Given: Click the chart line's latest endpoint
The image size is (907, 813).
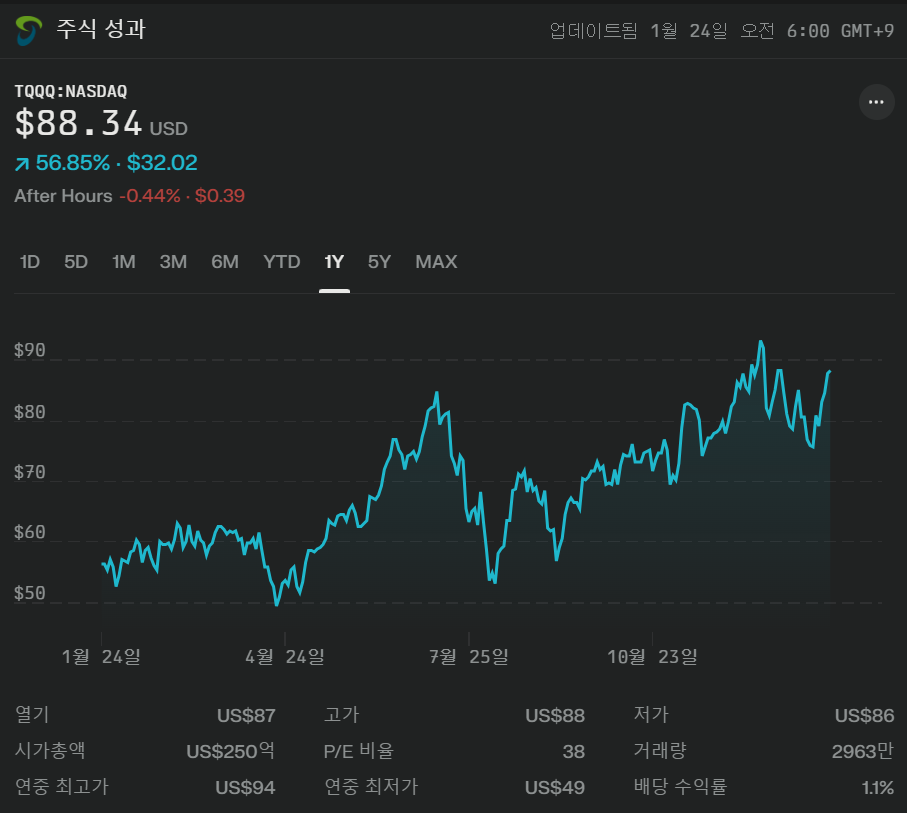Looking at the screenshot, I should [829, 371].
